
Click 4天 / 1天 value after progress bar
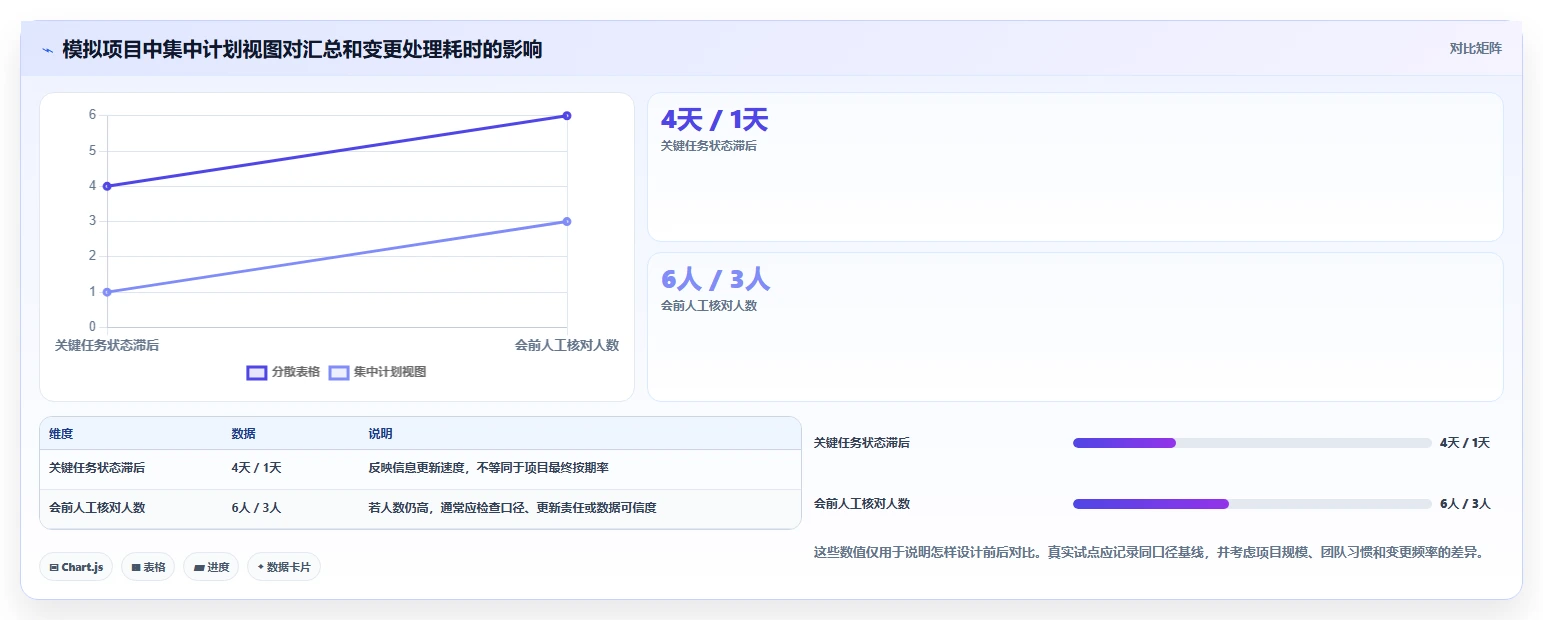click(x=1465, y=443)
